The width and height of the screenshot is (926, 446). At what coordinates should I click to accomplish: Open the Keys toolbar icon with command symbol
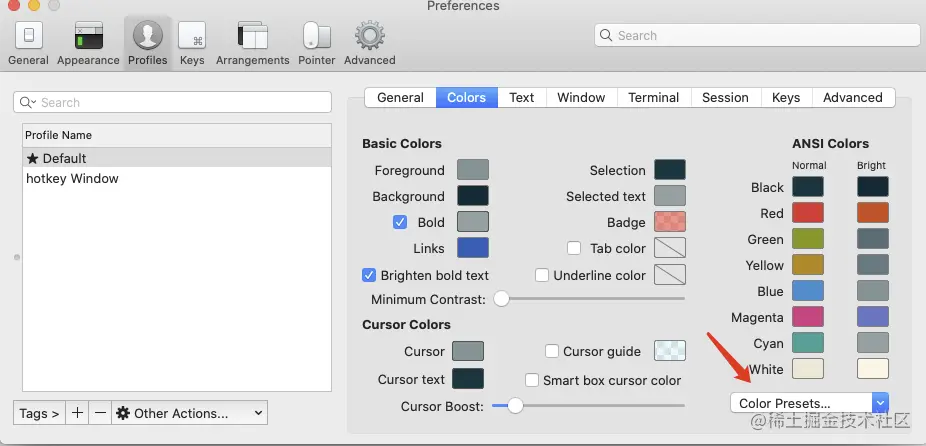coord(192,35)
